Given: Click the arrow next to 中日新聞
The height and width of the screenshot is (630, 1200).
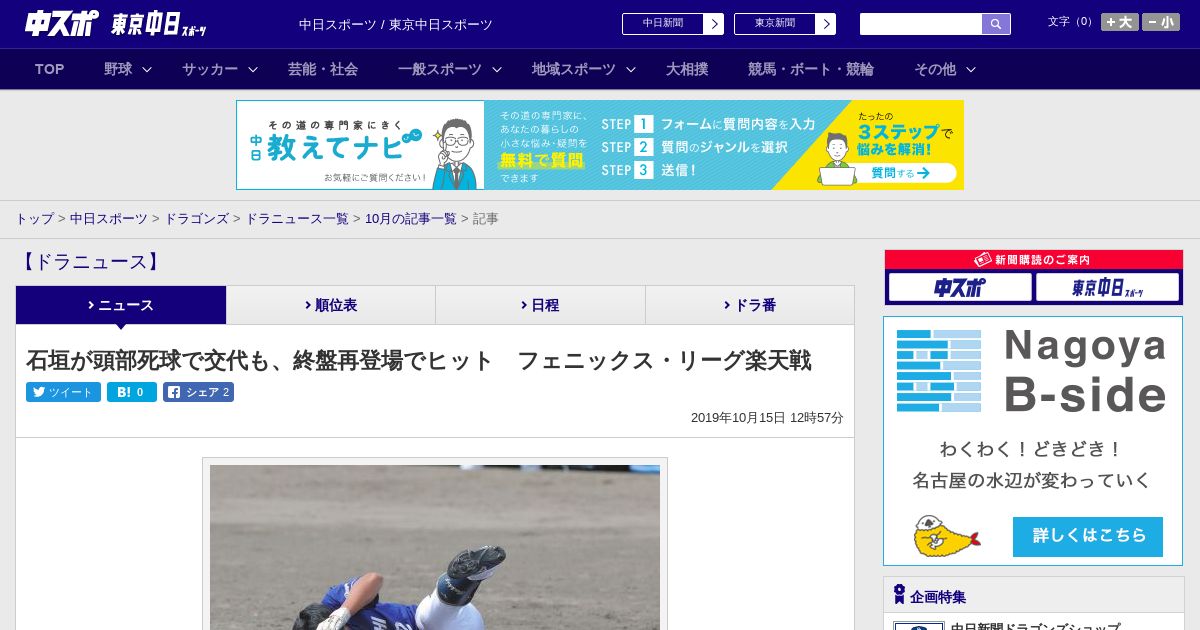Looking at the screenshot, I should pyautogui.click(x=714, y=24).
